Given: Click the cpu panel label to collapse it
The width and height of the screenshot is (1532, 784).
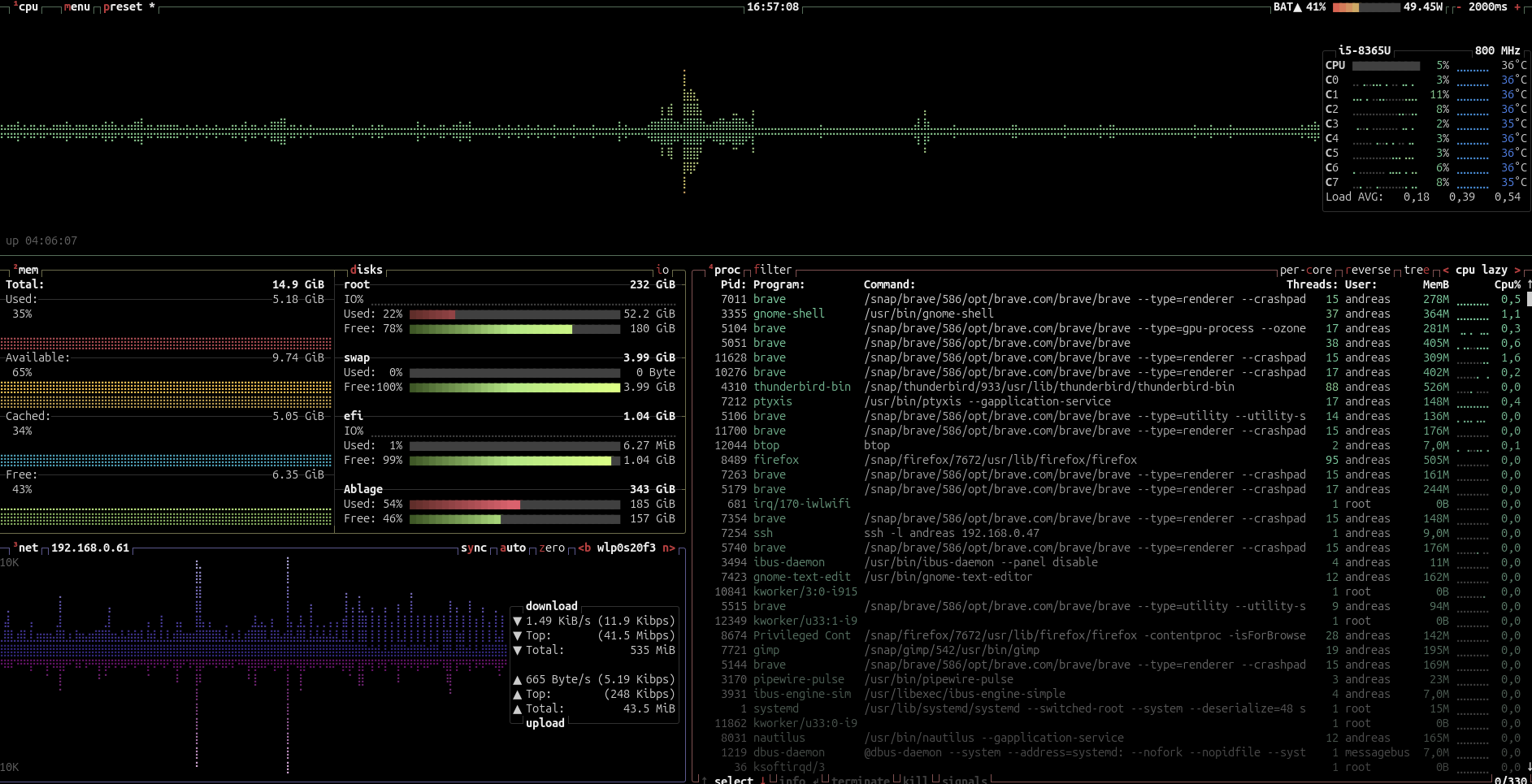Looking at the screenshot, I should tap(28, 6).
